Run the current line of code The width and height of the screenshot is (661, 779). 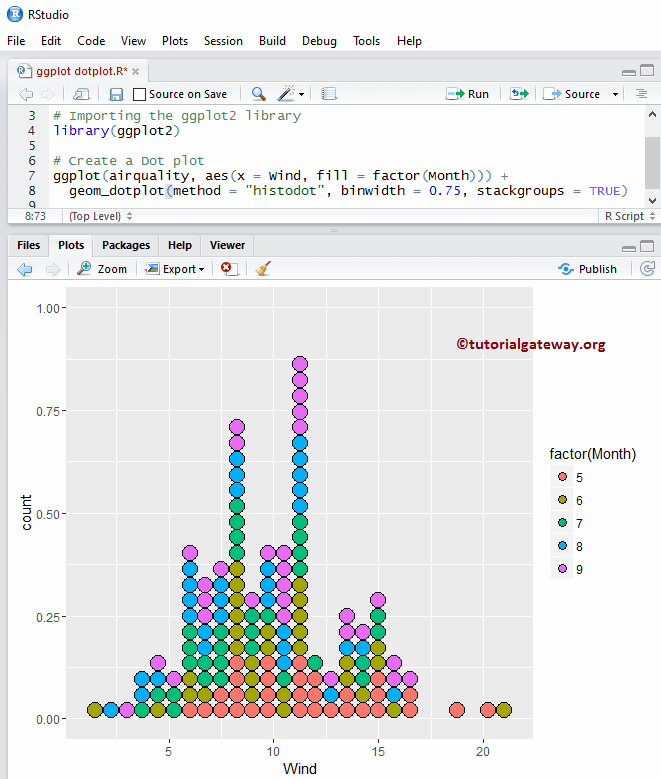coord(468,94)
